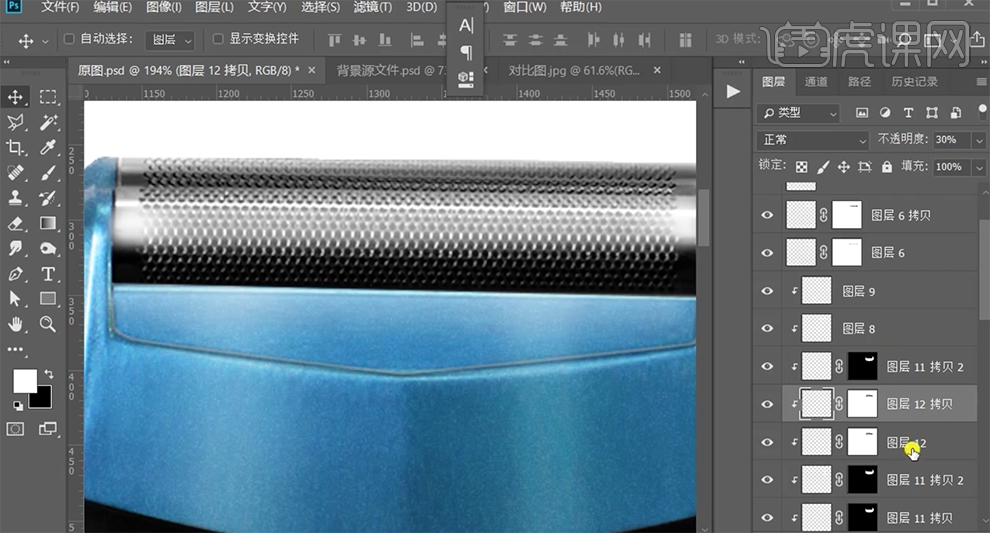Pick the Magic Wand tool
This screenshot has width=990, height=533.
pyautogui.click(x=48, y=122)
